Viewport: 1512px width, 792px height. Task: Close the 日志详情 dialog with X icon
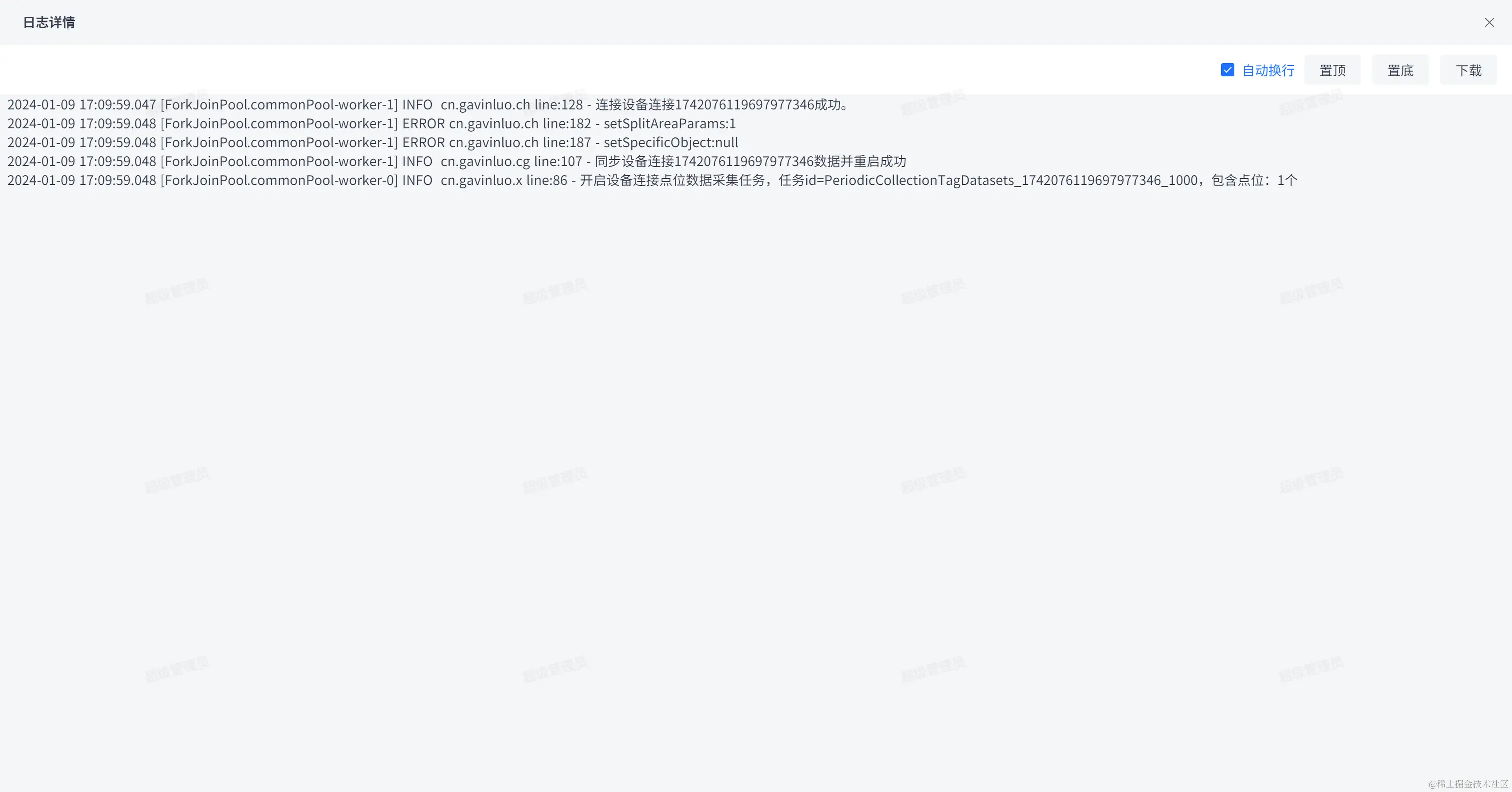(x=1489, y=23)
